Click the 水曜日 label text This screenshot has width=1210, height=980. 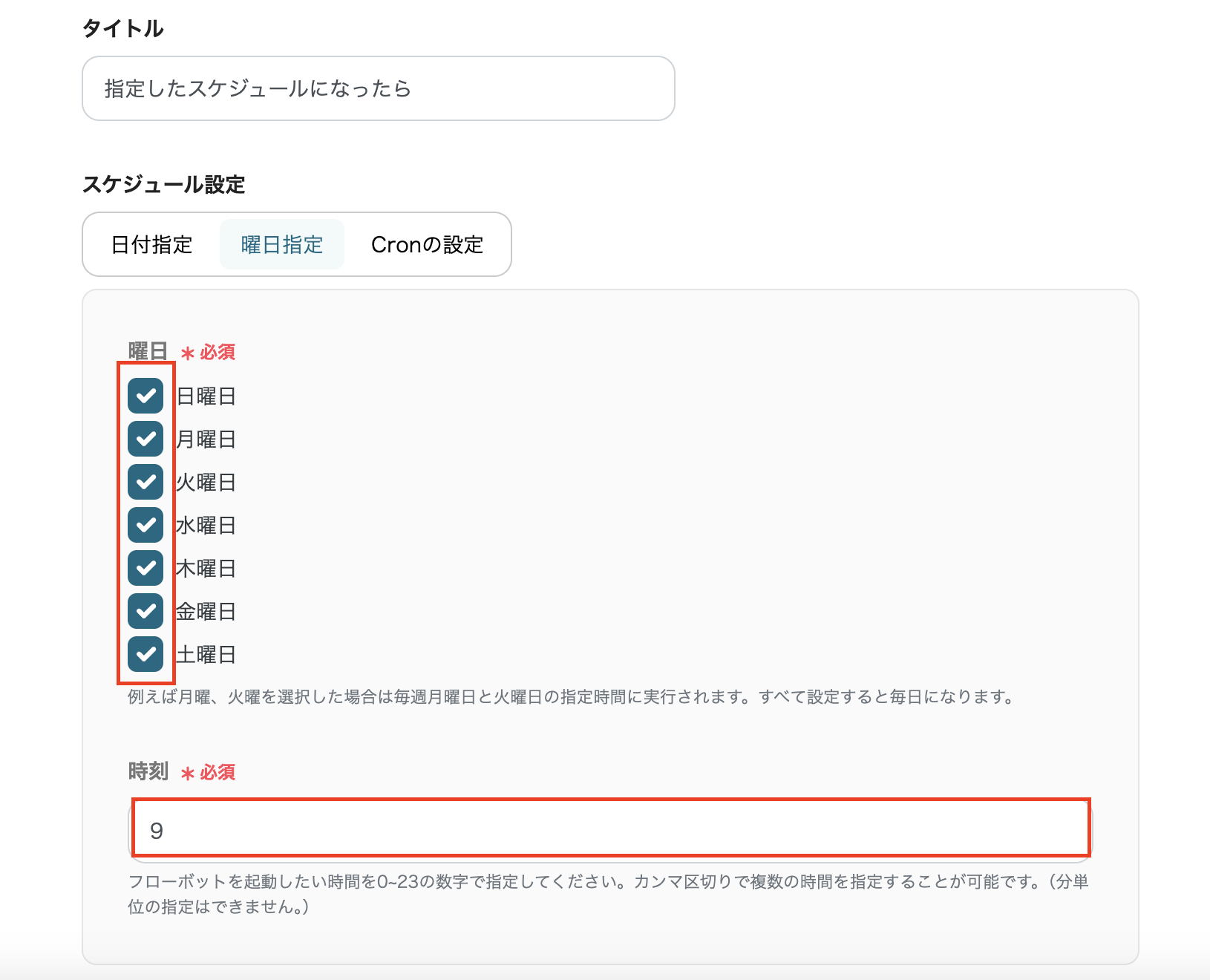click(x=206, y=526)
